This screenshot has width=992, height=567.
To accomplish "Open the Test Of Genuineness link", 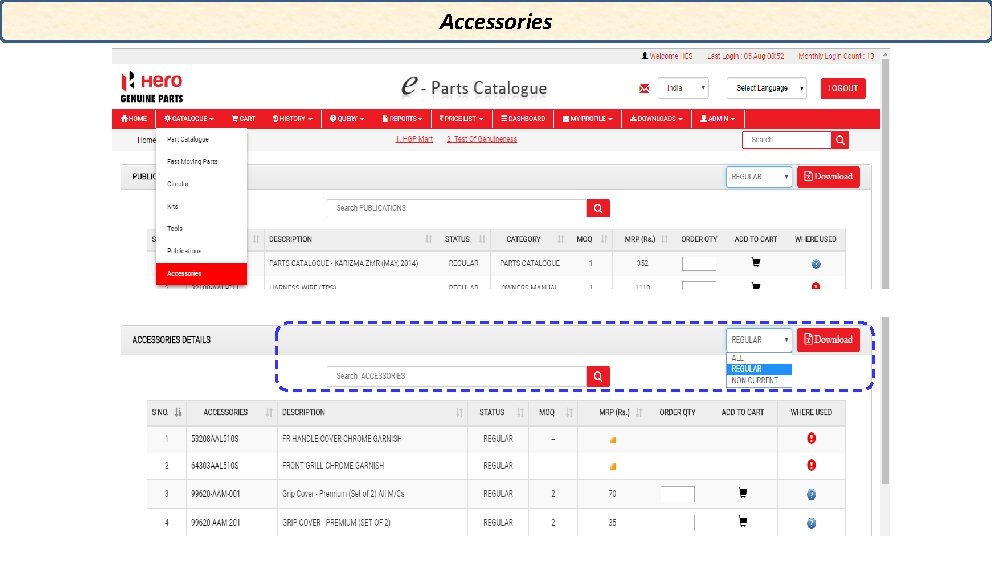I will [482, 139].
